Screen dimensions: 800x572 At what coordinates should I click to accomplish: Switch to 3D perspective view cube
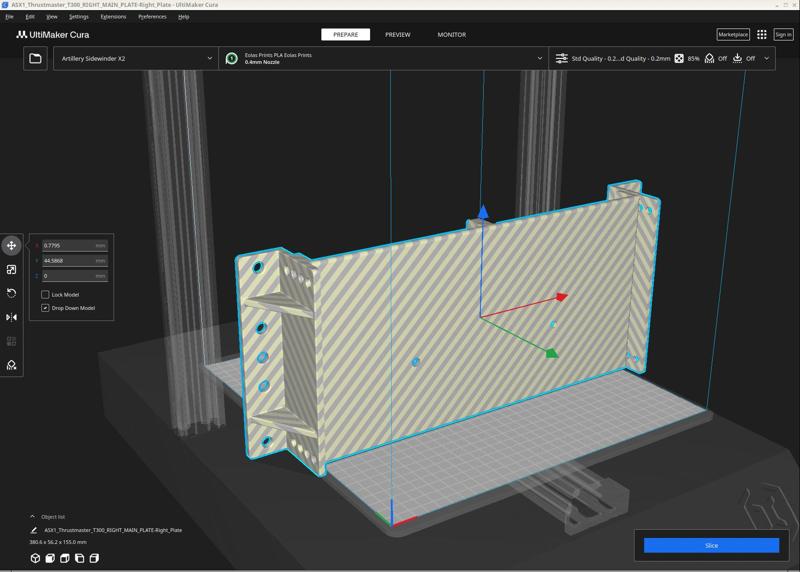35,558
